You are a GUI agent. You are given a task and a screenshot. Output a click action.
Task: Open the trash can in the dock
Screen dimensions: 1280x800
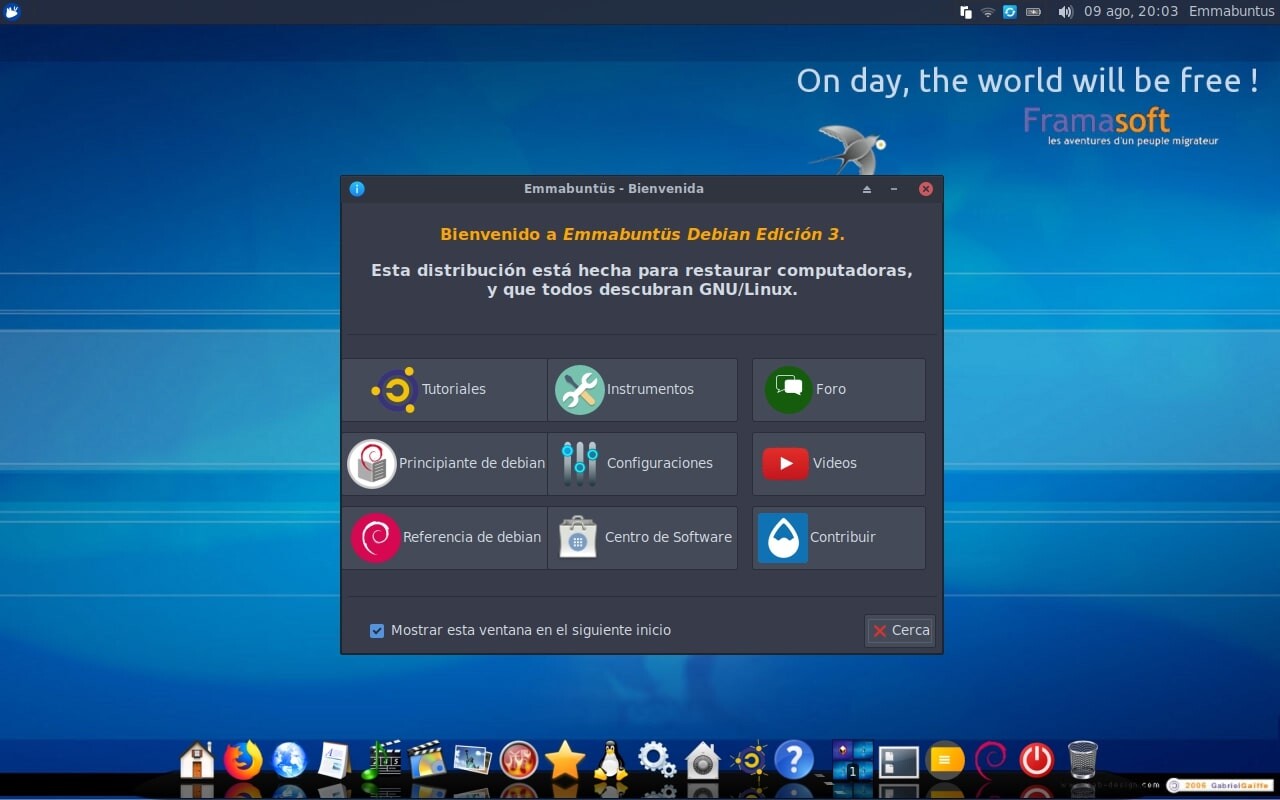(x=1083, y=761)
